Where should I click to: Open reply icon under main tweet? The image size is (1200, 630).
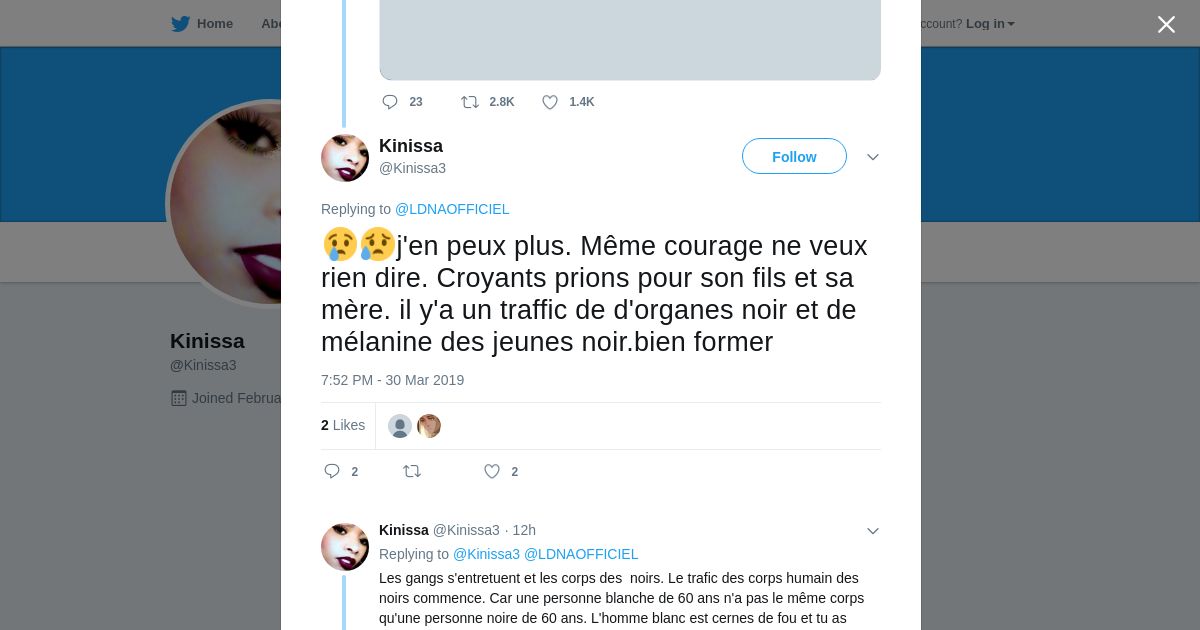[332, 471]
